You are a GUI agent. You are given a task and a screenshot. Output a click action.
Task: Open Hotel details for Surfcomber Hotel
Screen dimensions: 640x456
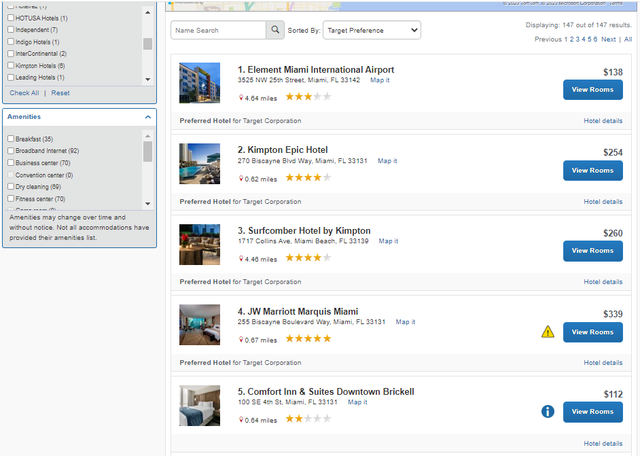(603, 282)
